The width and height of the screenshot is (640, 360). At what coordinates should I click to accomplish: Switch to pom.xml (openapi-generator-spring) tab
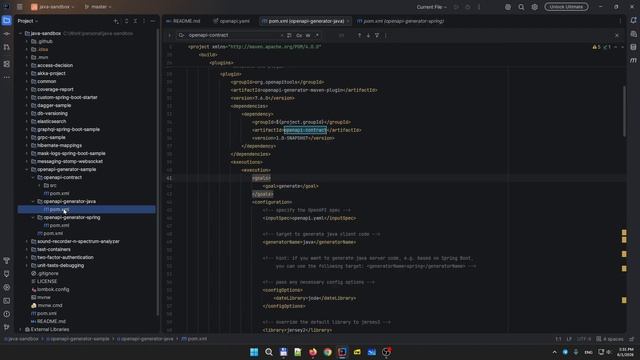(400, 21)
